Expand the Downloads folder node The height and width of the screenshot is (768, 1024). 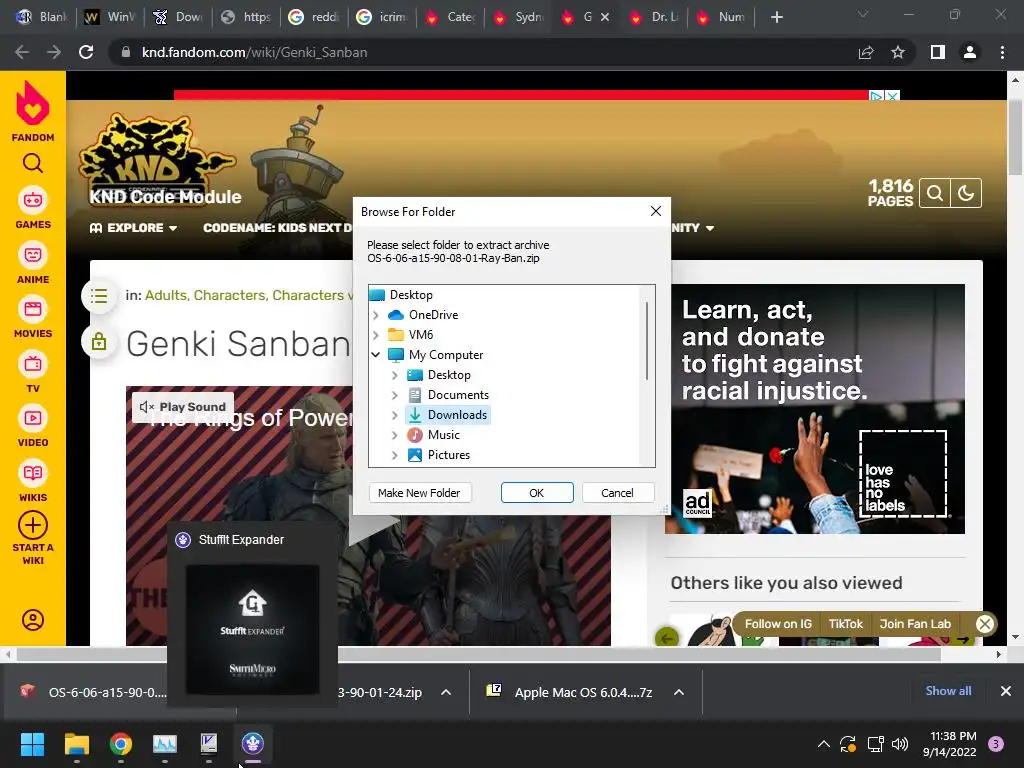coord(394,415)
